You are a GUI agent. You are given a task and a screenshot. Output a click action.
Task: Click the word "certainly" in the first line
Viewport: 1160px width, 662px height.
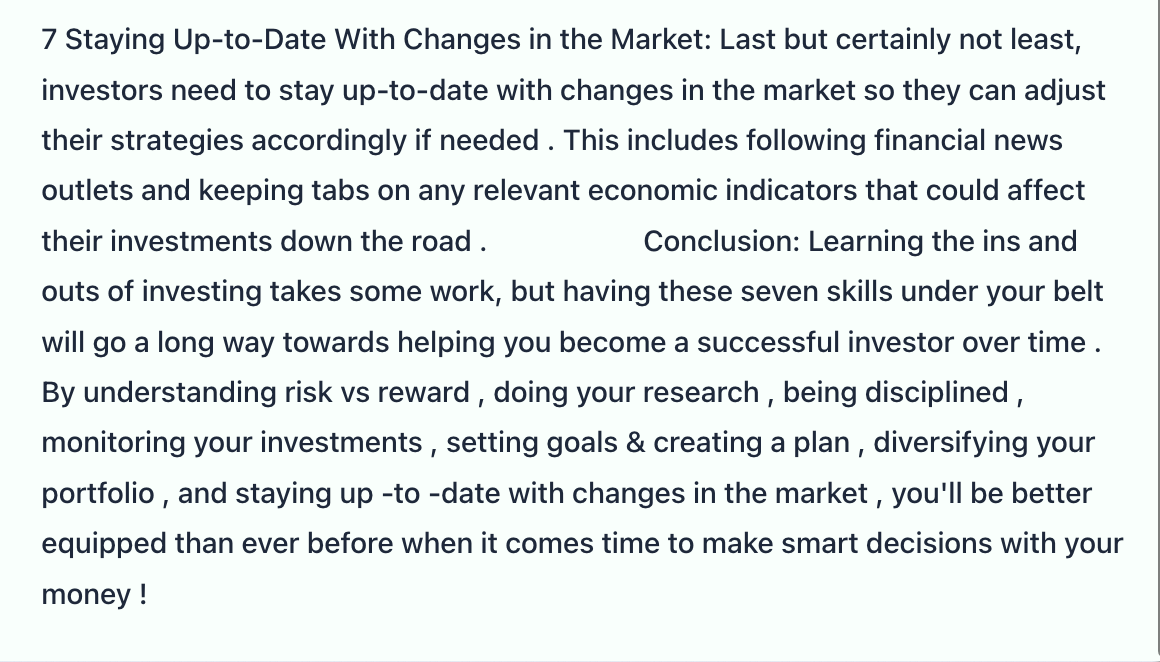(893, 39)
